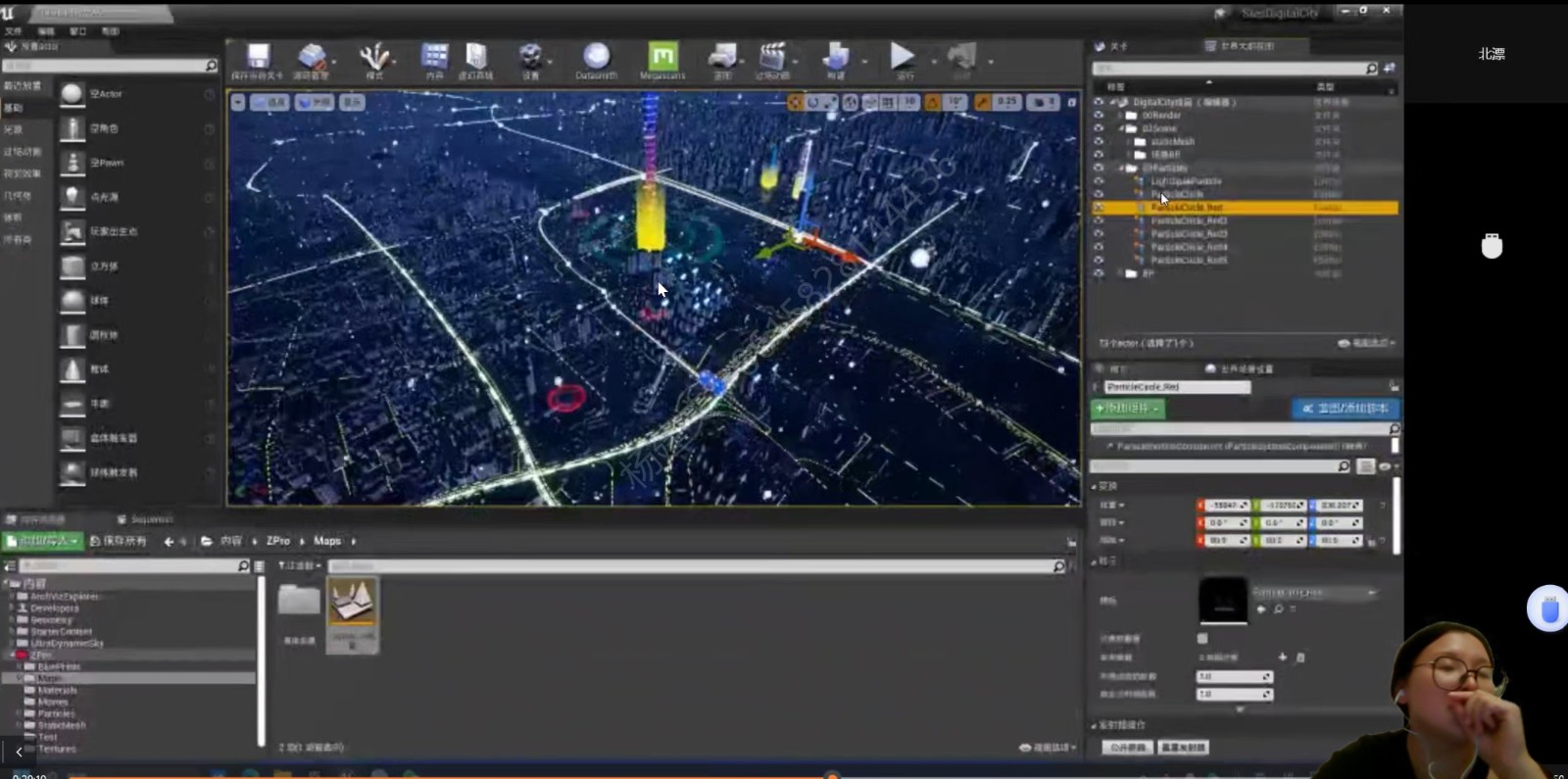Screen dimensions: 1568x779
Task: Open the Add New dropdown in the Content Browser
Action: [x=43, y=541]
